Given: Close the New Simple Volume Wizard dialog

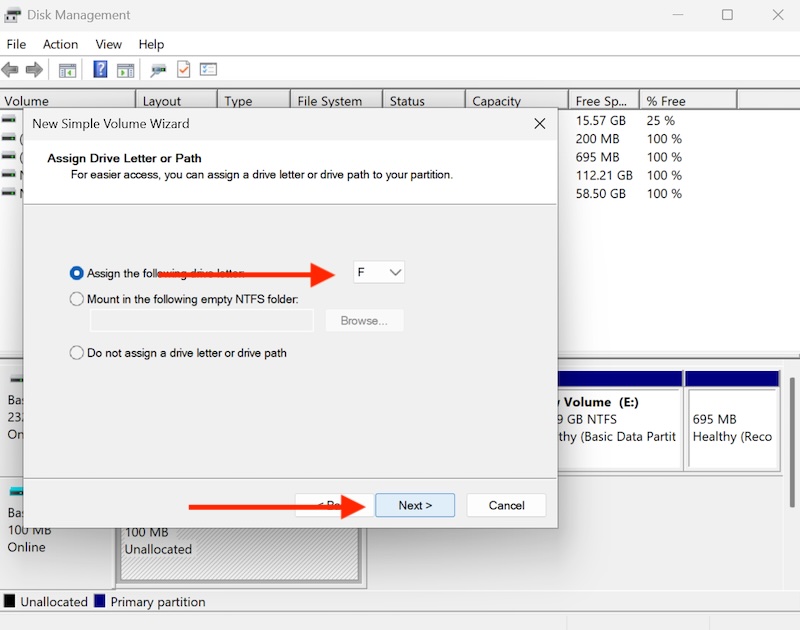Looking at the screenshot, I should (x=539, y=124).
